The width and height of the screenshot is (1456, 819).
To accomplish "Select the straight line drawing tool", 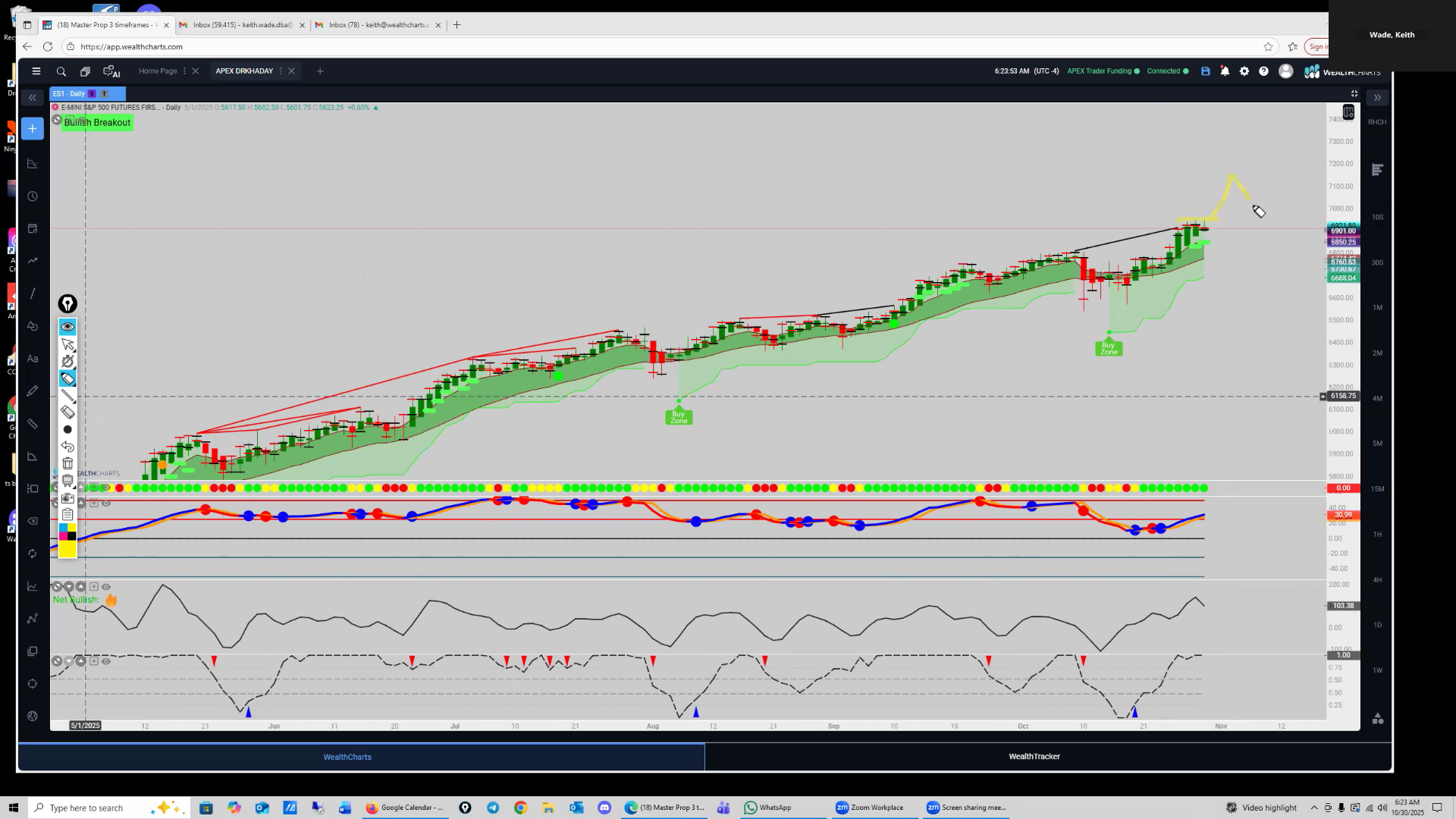I will tap(67, 395).
